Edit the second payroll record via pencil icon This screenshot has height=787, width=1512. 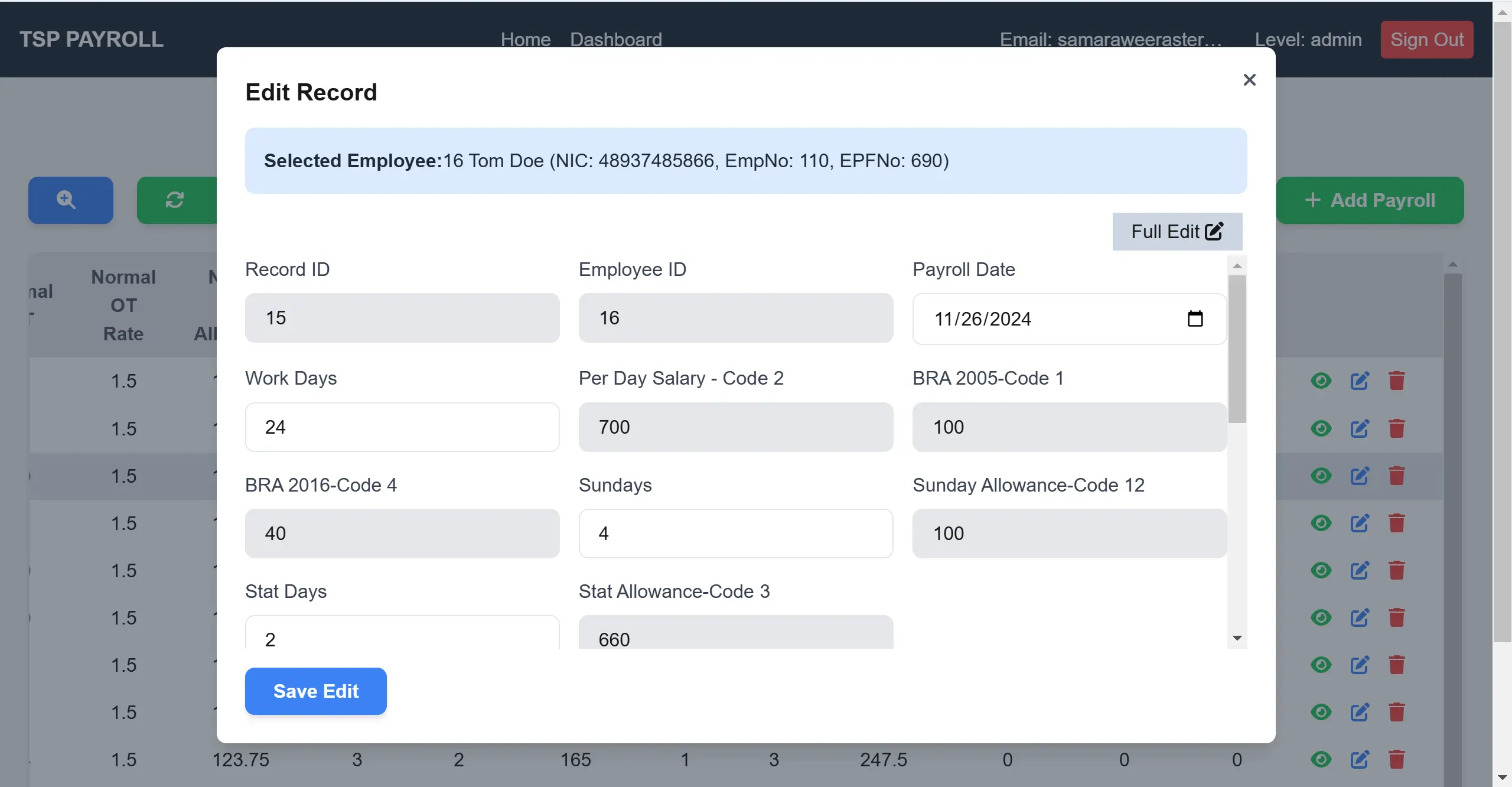1360,428
